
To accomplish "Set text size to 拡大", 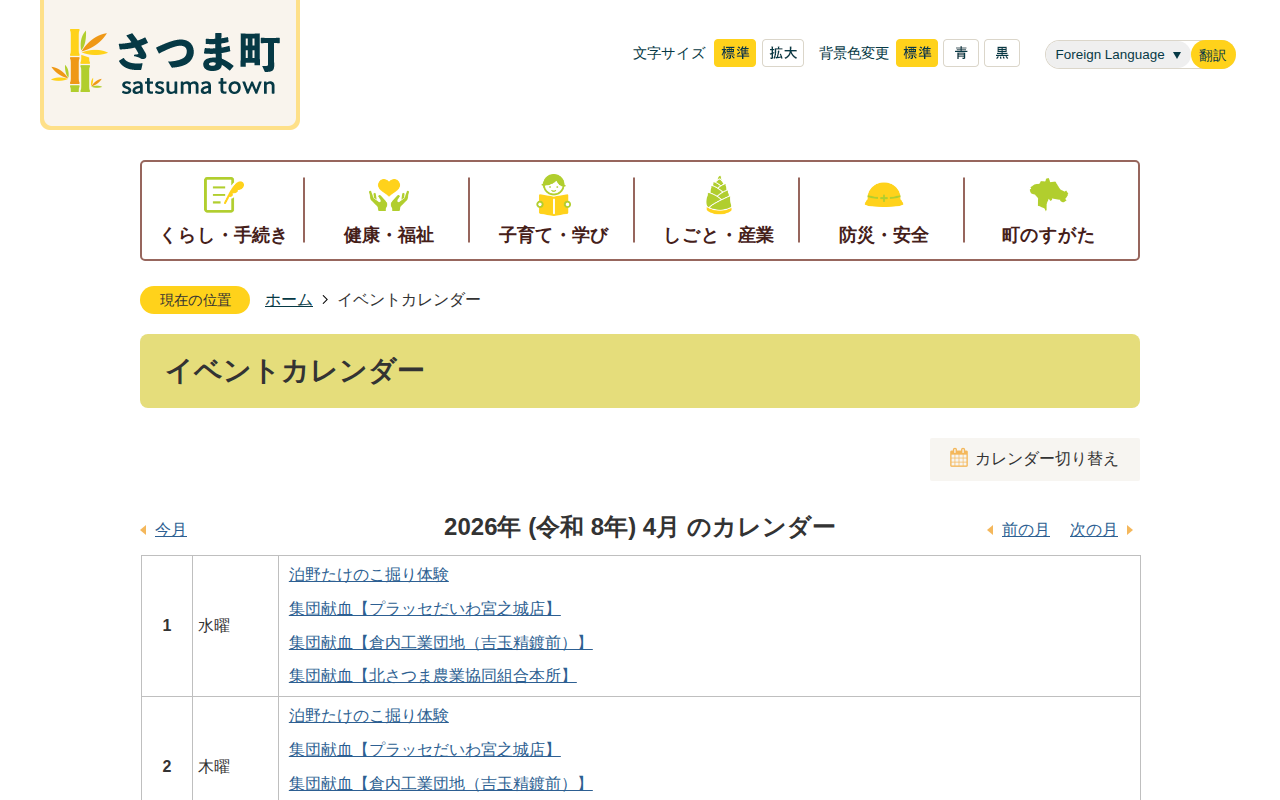I will (783, 53).
